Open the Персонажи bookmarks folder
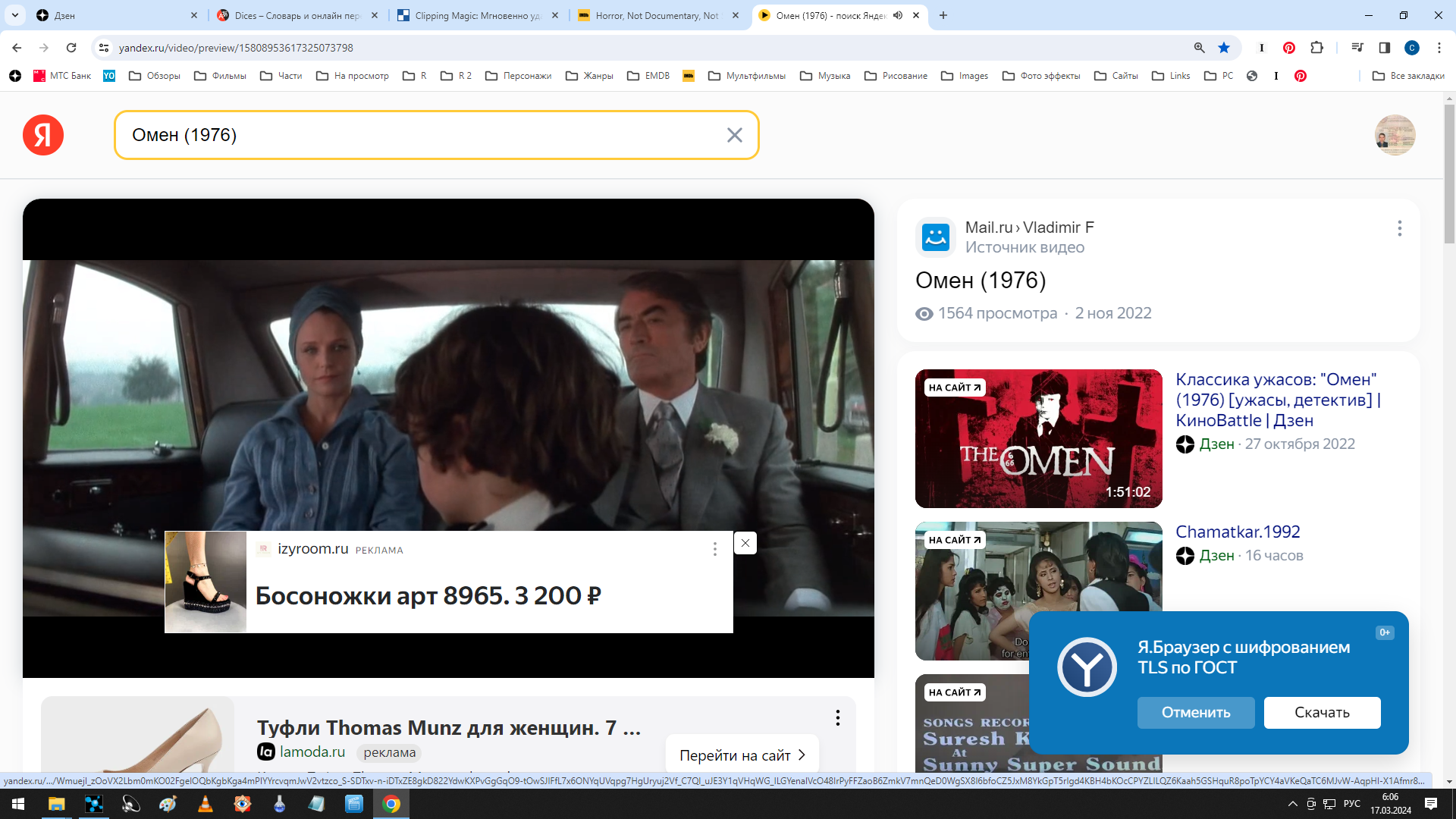The width and height of the screenshot is (1456, 819). pos(519,76)
